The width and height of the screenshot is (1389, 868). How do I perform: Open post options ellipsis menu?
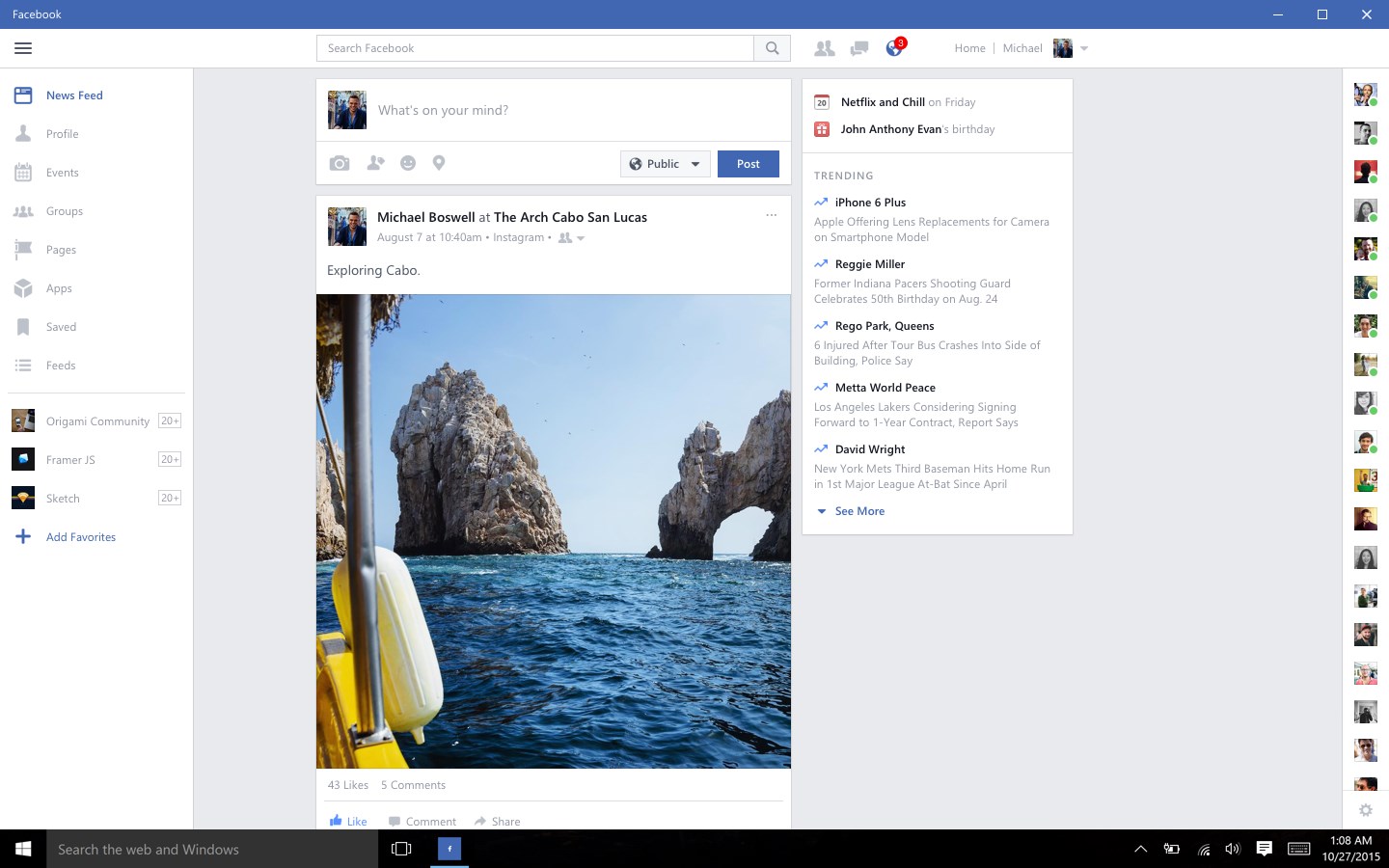click(772, 216)
